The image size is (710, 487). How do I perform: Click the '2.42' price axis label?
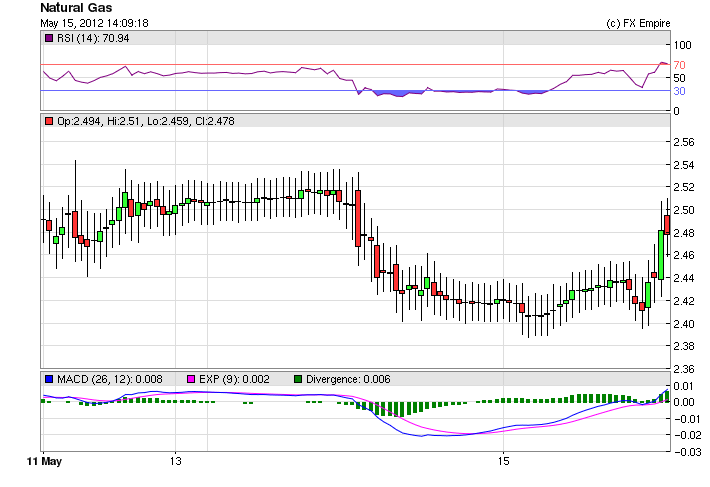pyautogui.click(x=684, y=301)
